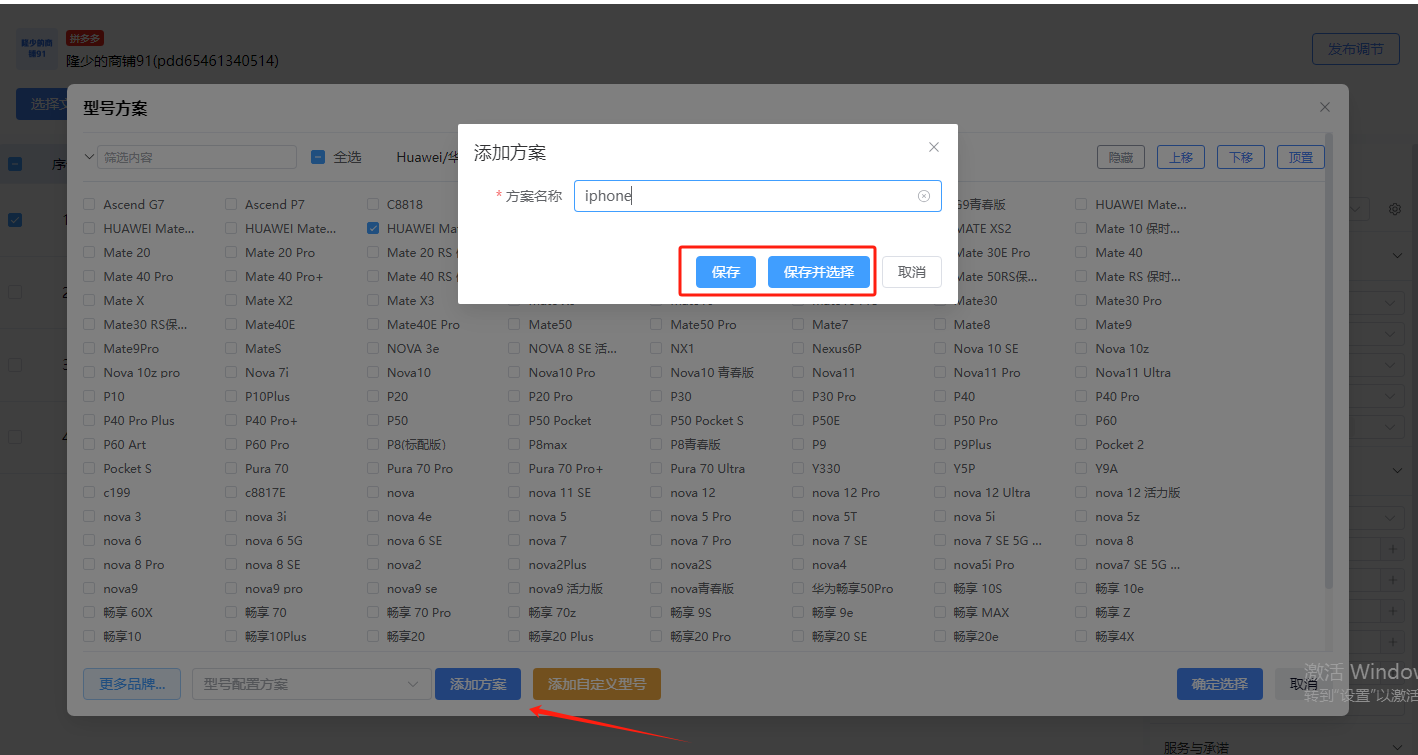
Task: Check the nova青春版 checkbox
Action: click(657, 589)
